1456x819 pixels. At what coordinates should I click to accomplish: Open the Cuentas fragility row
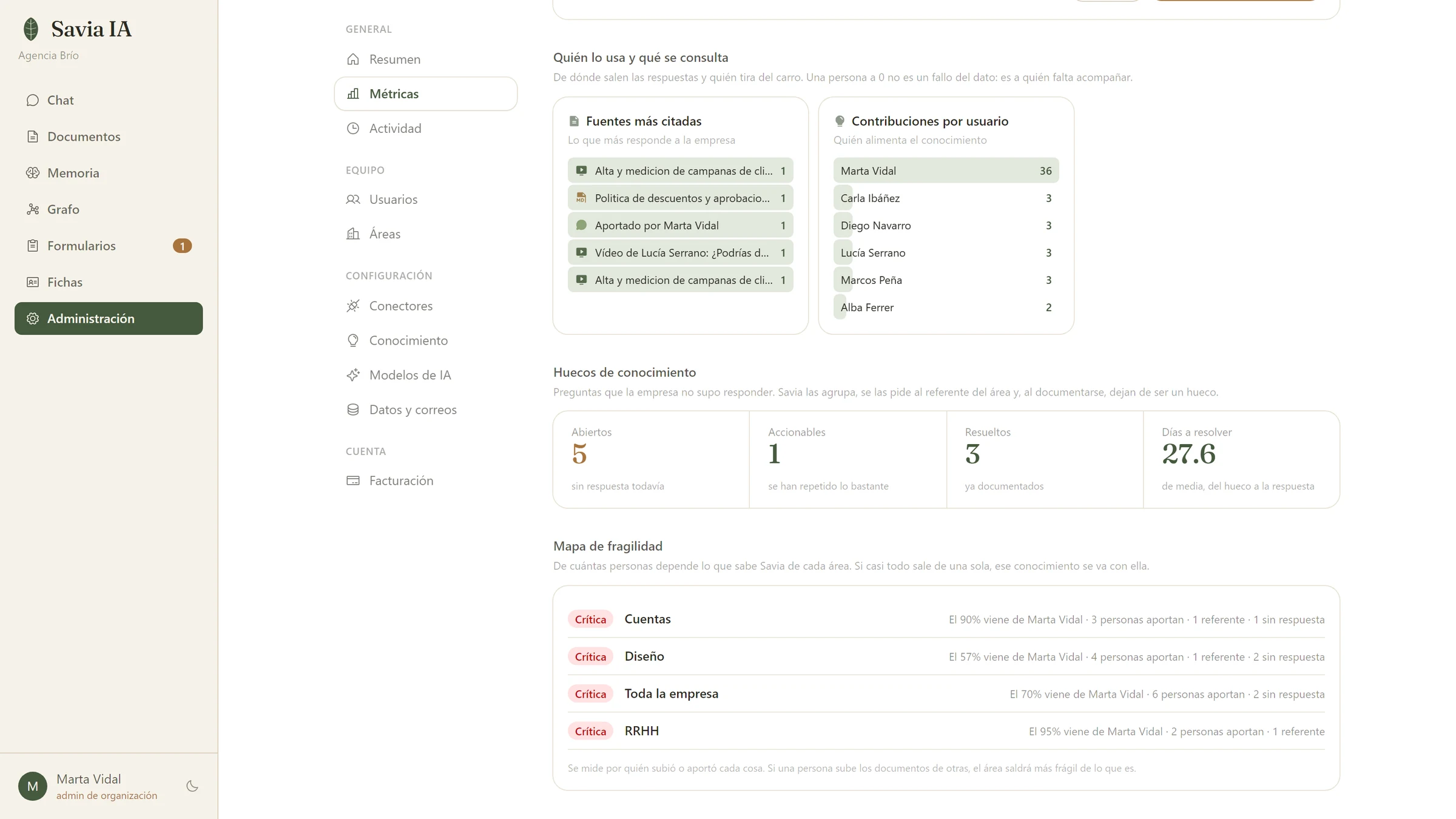tap(946, 619)
